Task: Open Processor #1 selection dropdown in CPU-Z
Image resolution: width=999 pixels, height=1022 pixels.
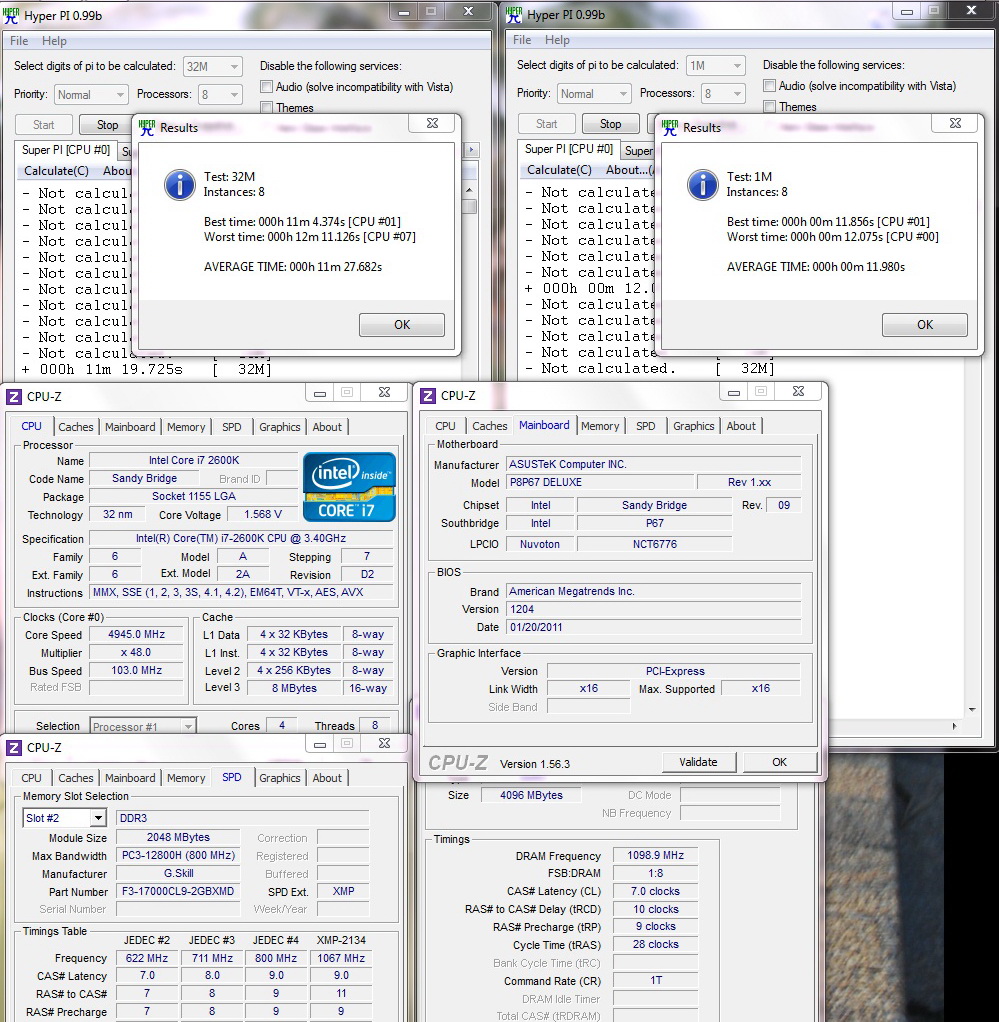Action: (143, 726)
